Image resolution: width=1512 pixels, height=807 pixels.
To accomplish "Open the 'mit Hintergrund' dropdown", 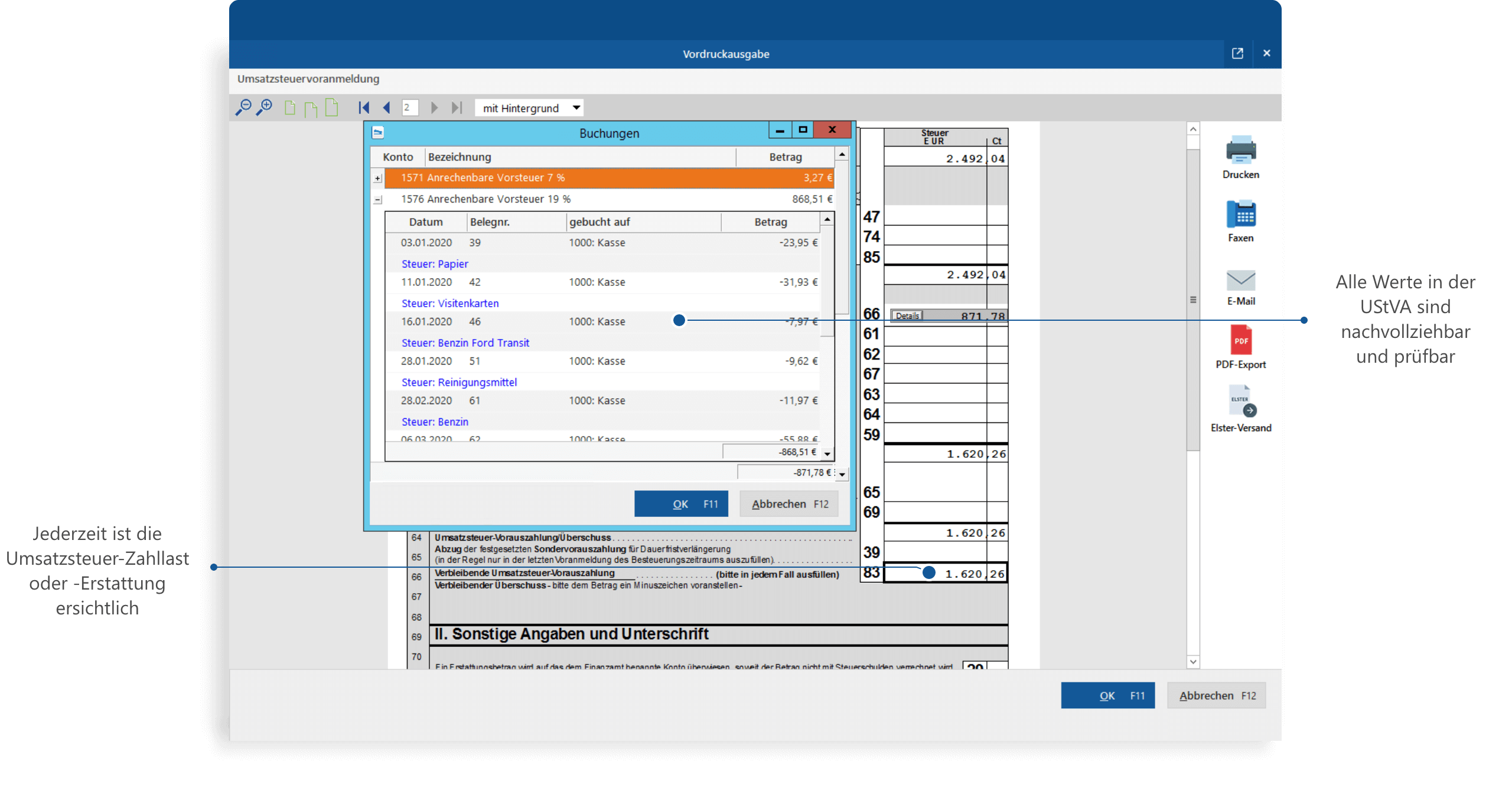I will point(529,108).
